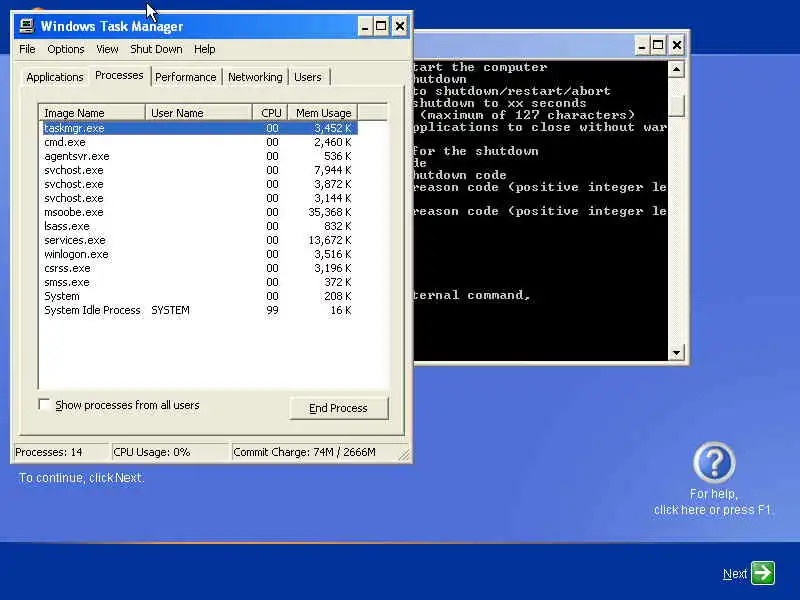Sort by the Image Name column header
The width and height of the screenshot is (800, 600).
click(92, 113)
